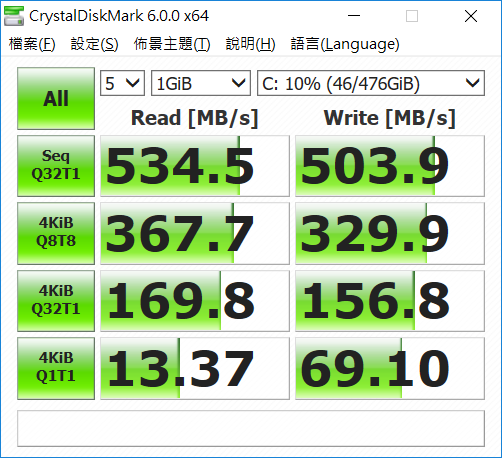
Task: Close the CrystalDiskMark window
Action: coord(471,16)
